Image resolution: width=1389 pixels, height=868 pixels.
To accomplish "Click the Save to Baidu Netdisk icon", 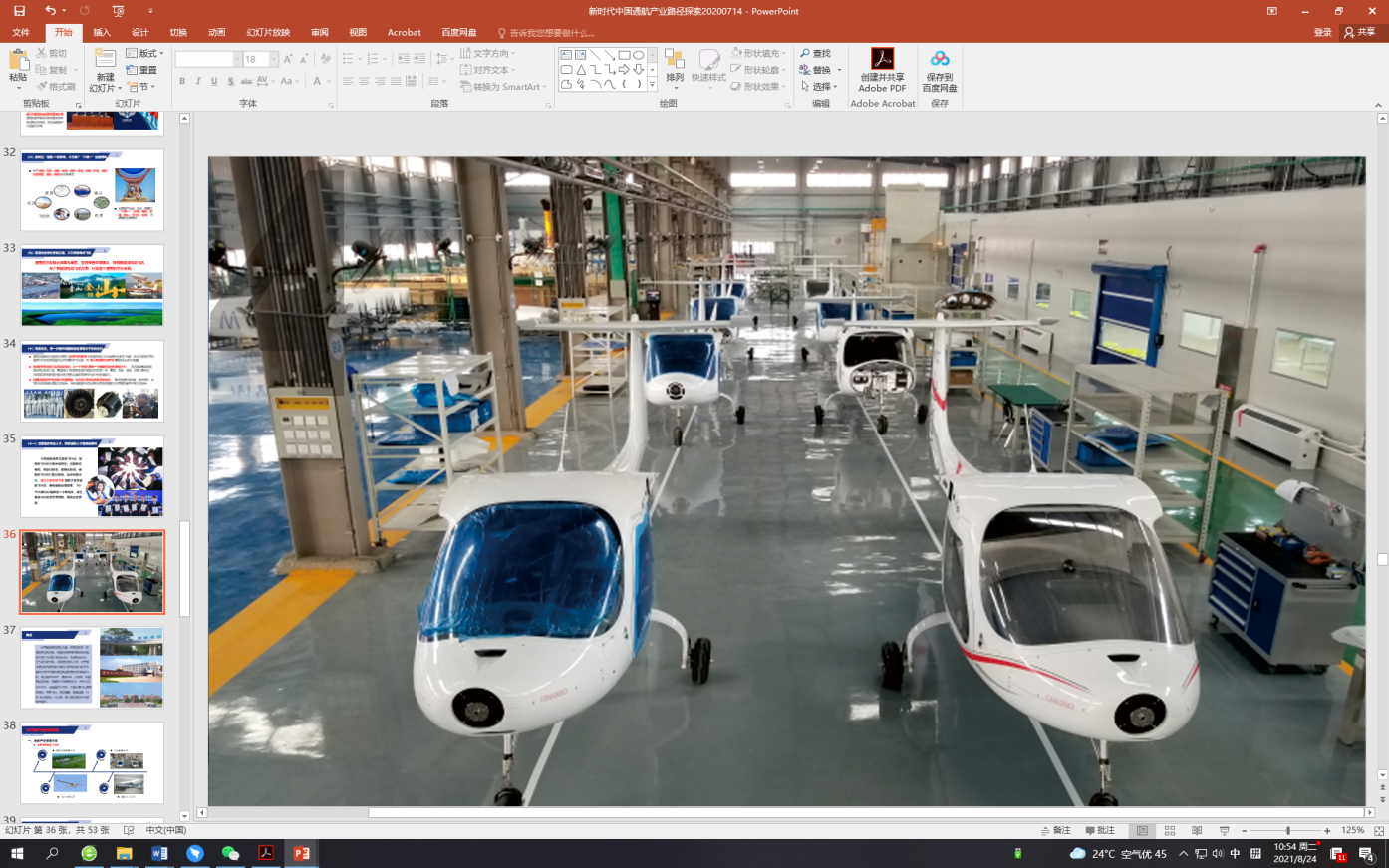I will pyautogui.click(x=939, y=60).
